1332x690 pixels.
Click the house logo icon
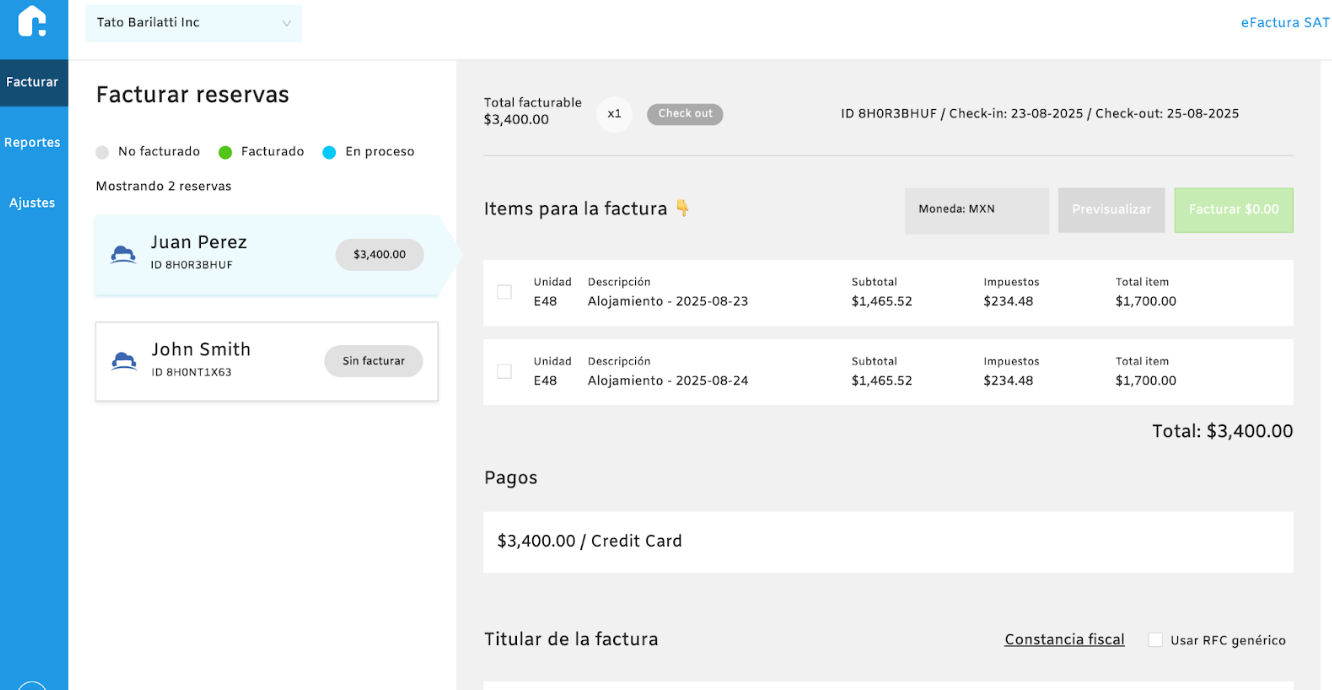(32, 22)
